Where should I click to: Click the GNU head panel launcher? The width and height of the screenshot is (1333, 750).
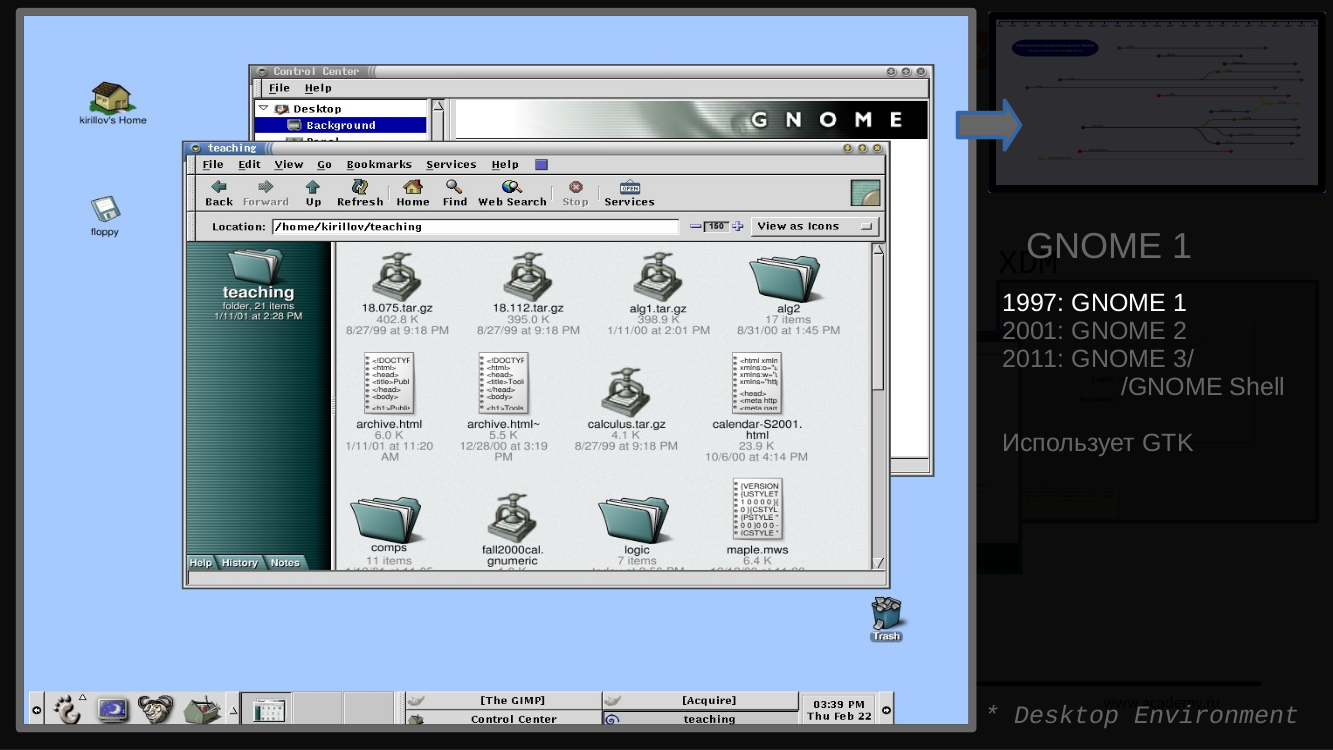(156, 709)
